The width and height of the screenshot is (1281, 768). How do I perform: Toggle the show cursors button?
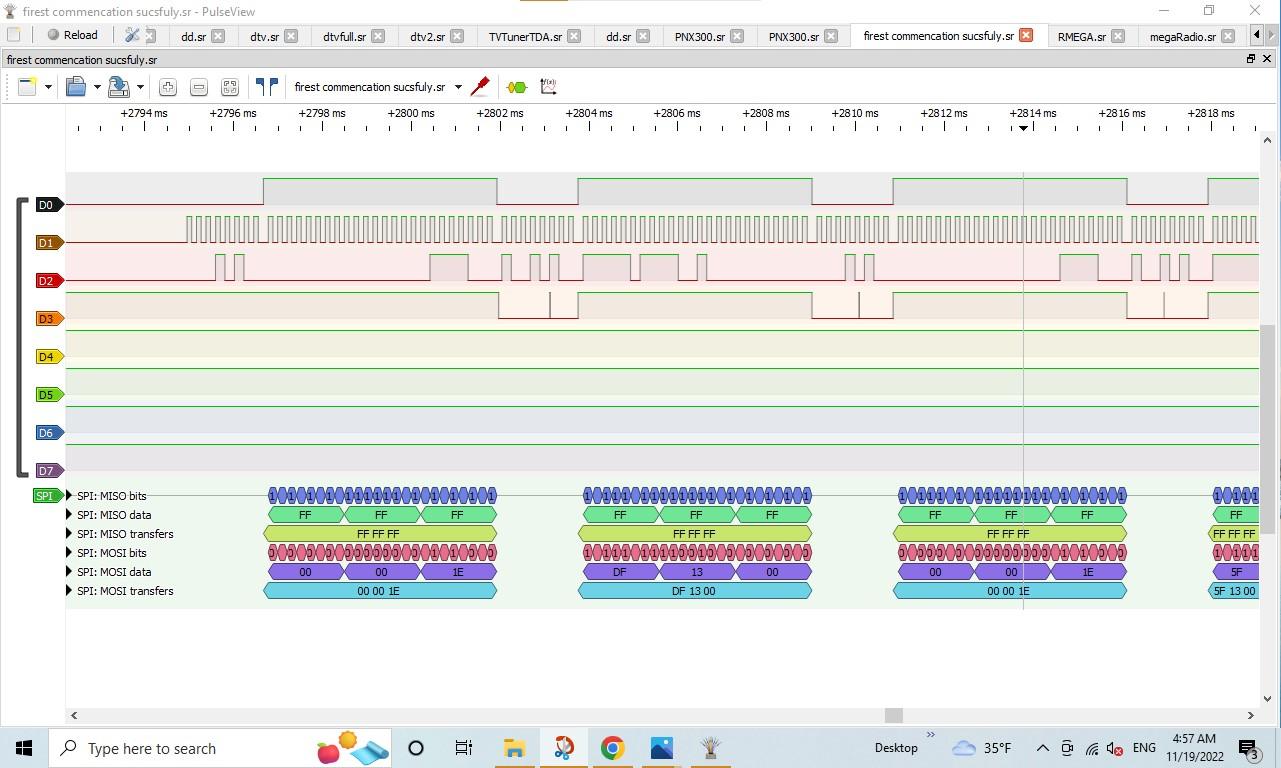266,87
